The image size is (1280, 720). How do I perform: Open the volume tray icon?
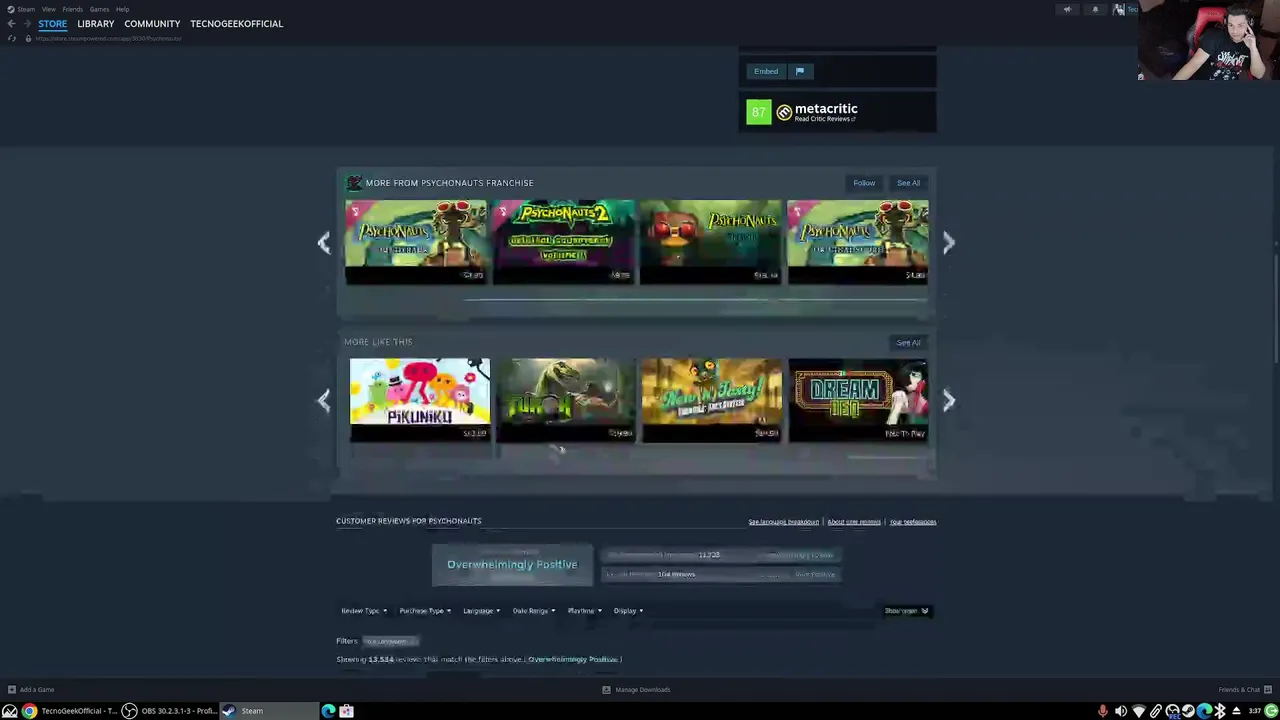1120,711
